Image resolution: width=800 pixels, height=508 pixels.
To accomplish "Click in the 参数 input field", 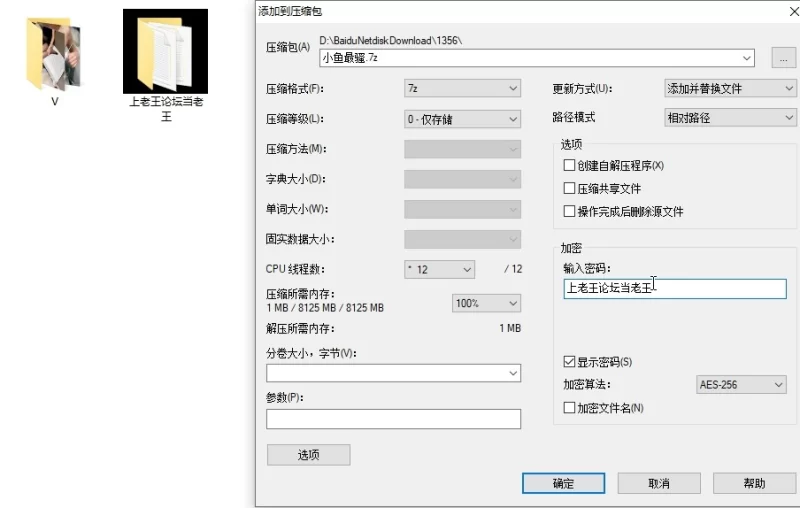I will click(x=393, y=419).
